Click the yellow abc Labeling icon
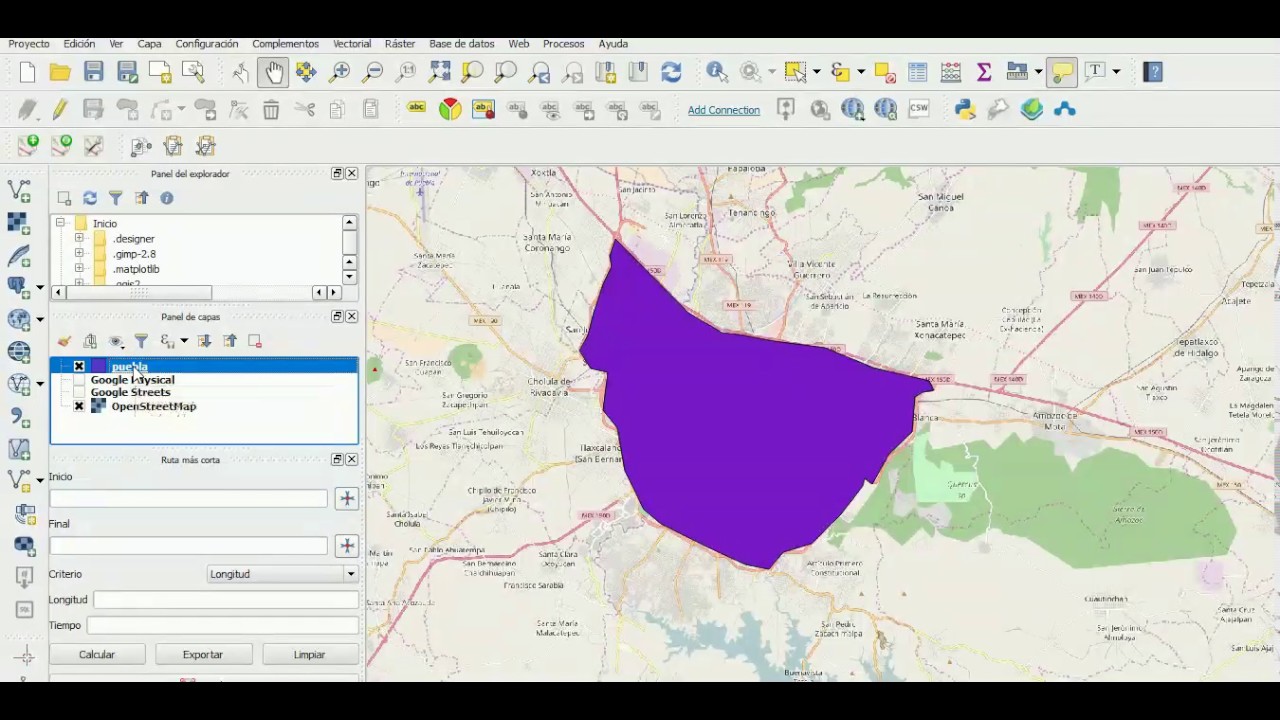This screenshot has height=720, width=1280. [x=417, y=108]
